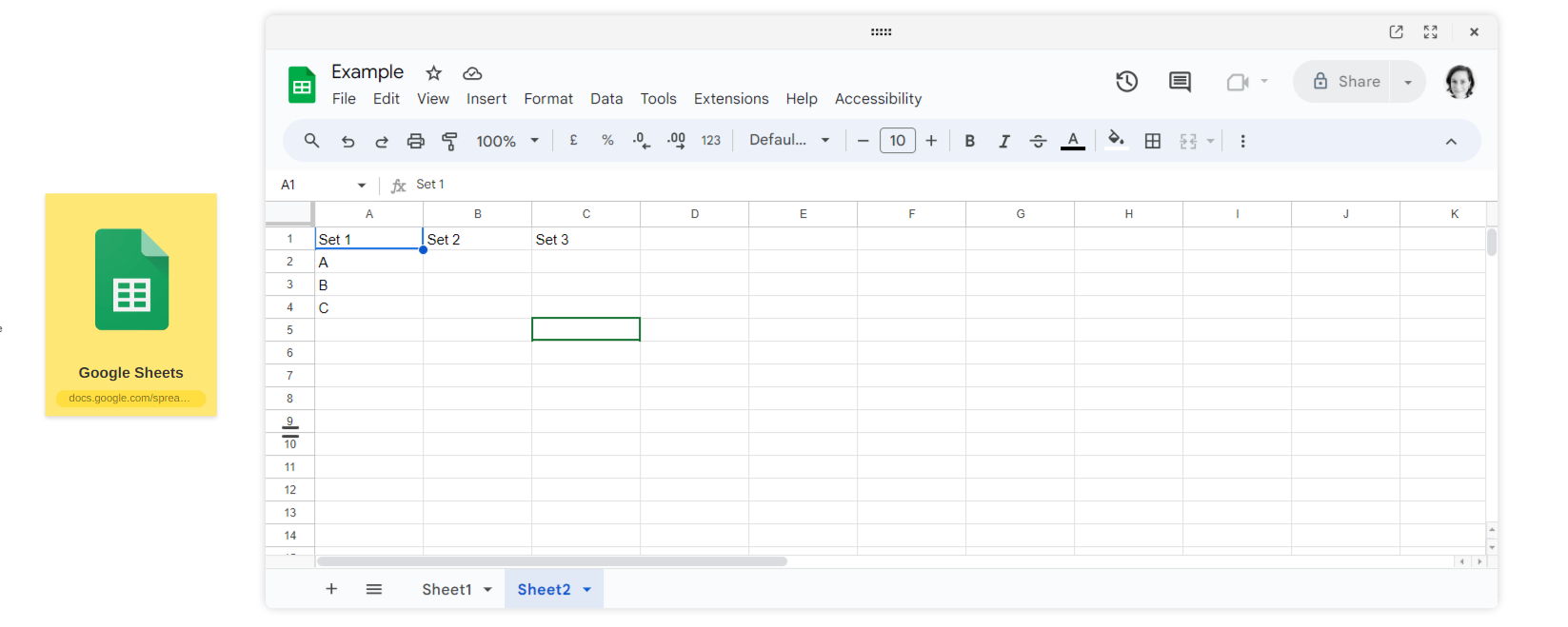This screenshot has width=1568, height=627.
Task: Add a new sheet with plus button
Action: pyautogui.click(x=331, y=589)
